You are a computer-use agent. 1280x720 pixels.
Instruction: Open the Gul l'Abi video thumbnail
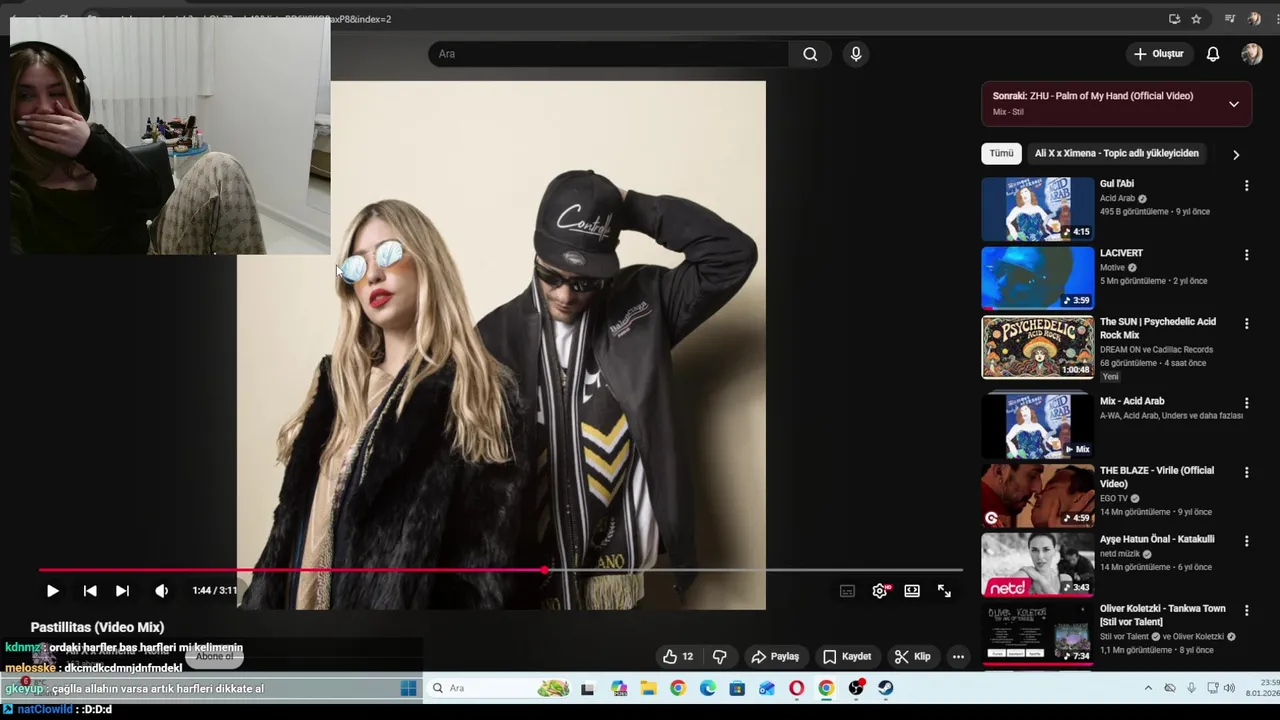click(1038, 209)
